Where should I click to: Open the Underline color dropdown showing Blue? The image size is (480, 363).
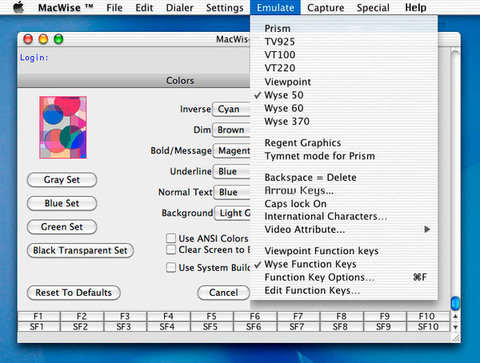[x=231, y=171]
